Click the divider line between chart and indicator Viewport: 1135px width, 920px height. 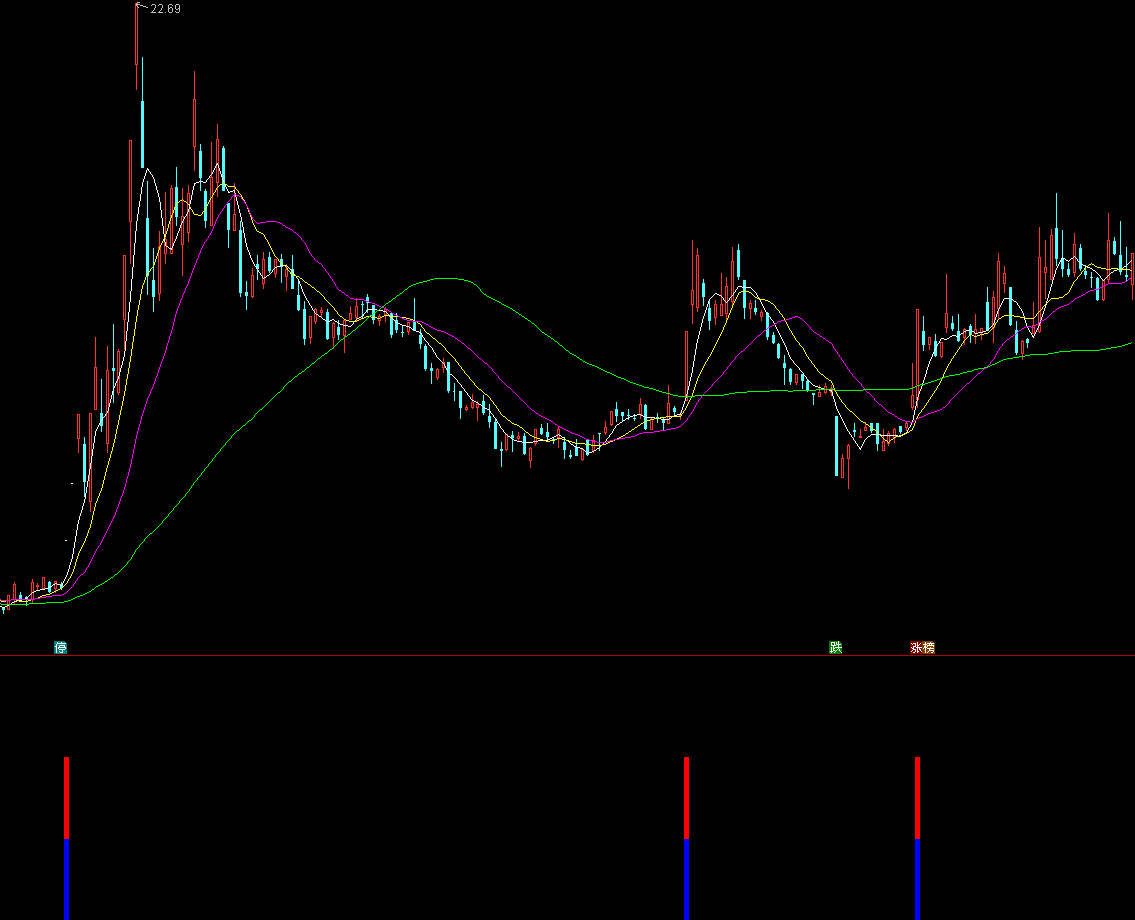point(567,656)
